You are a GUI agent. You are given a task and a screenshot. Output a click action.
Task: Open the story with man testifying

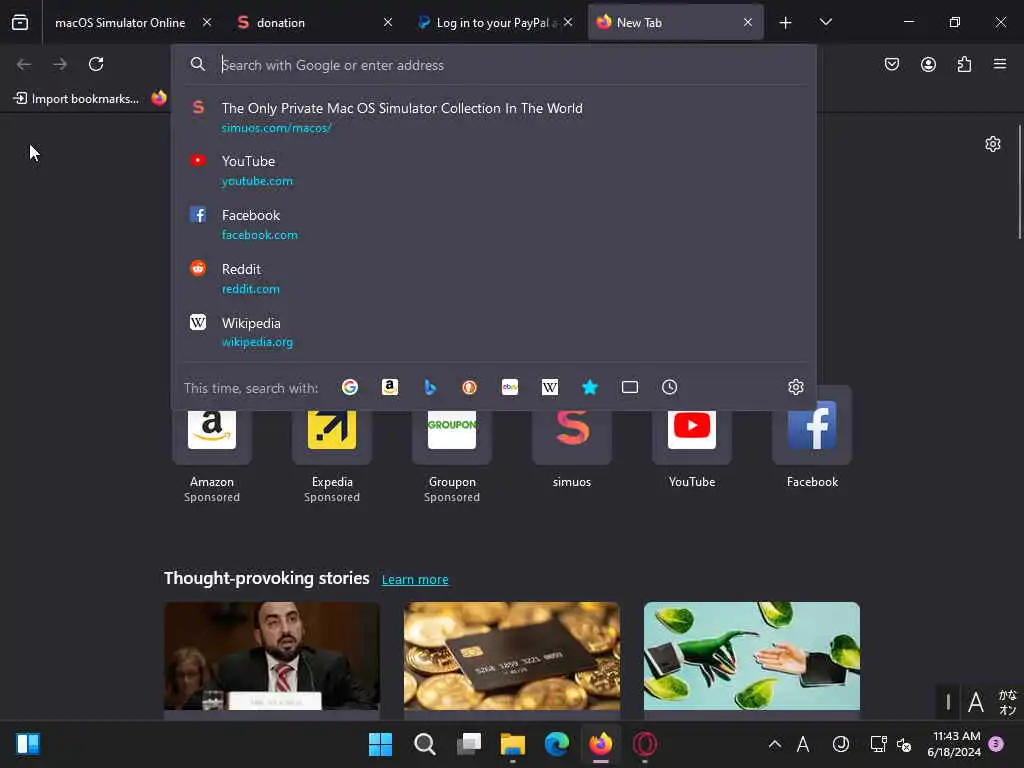(x=272, y=660)
